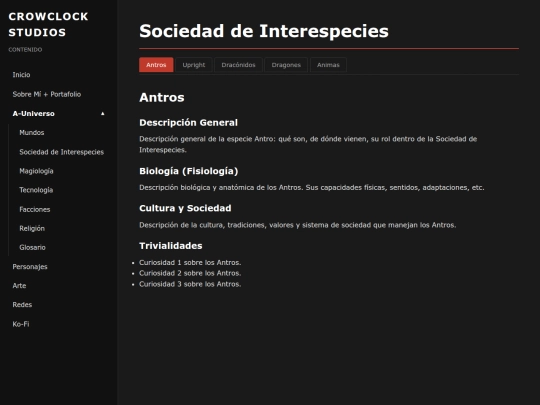This screenshot has height=405, width=540.
Task: Switch to the Upright tab
Action: click(194, 65)
